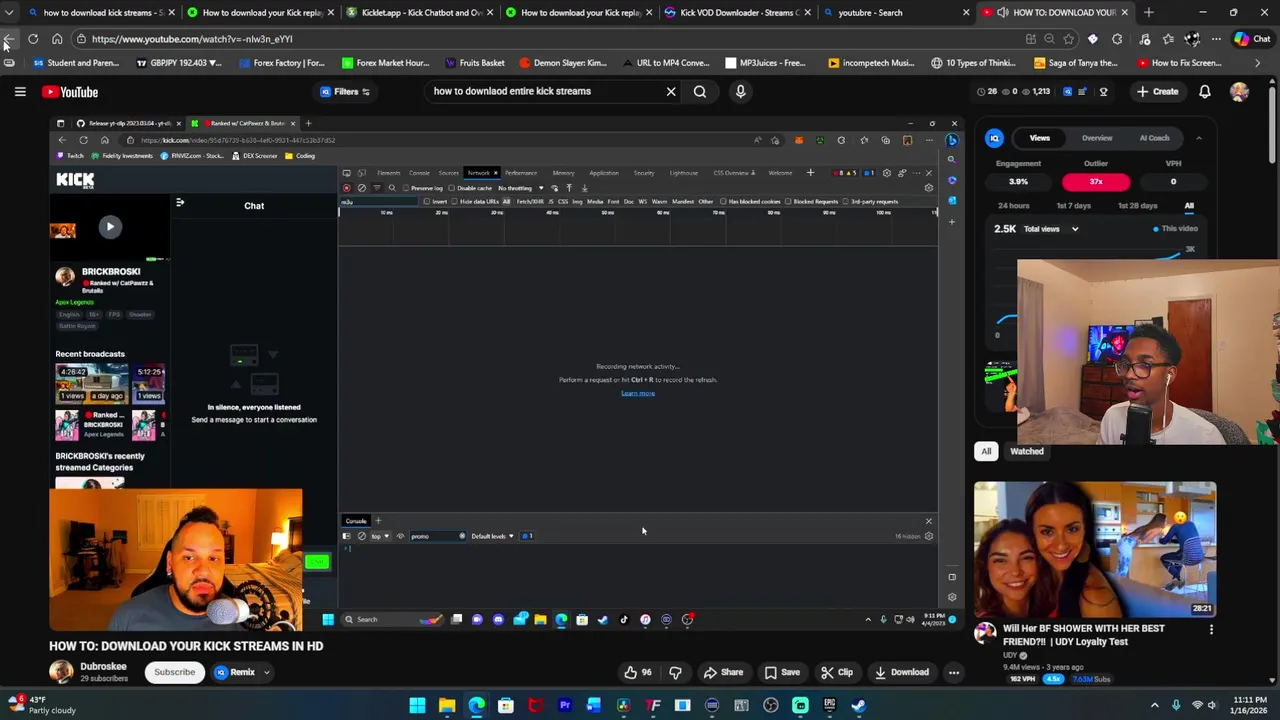This screenshot has height=720, width=1280.
Task: Expand the Remix dropdown arrow
Action: (267, 673)
